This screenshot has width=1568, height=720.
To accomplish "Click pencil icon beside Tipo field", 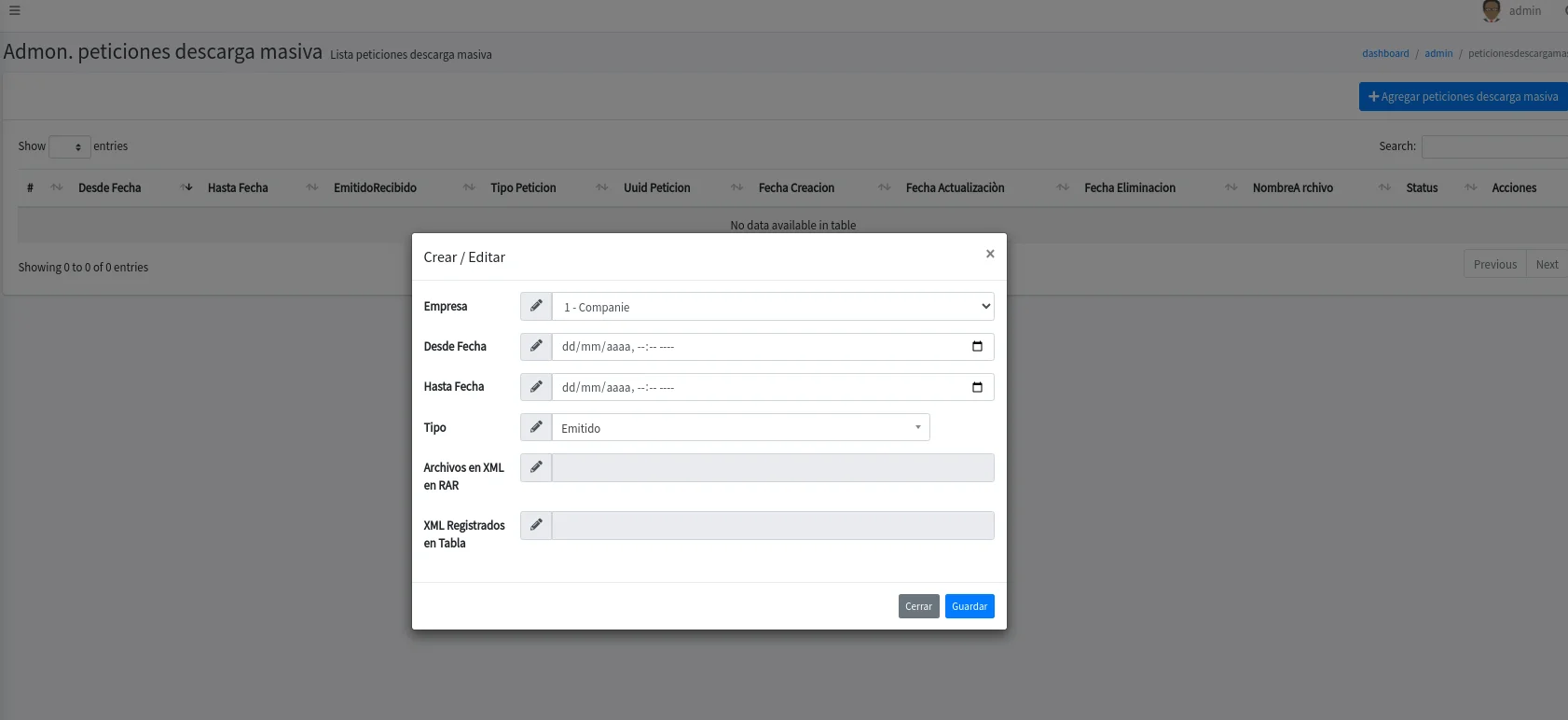I will (x=536, y=427).
